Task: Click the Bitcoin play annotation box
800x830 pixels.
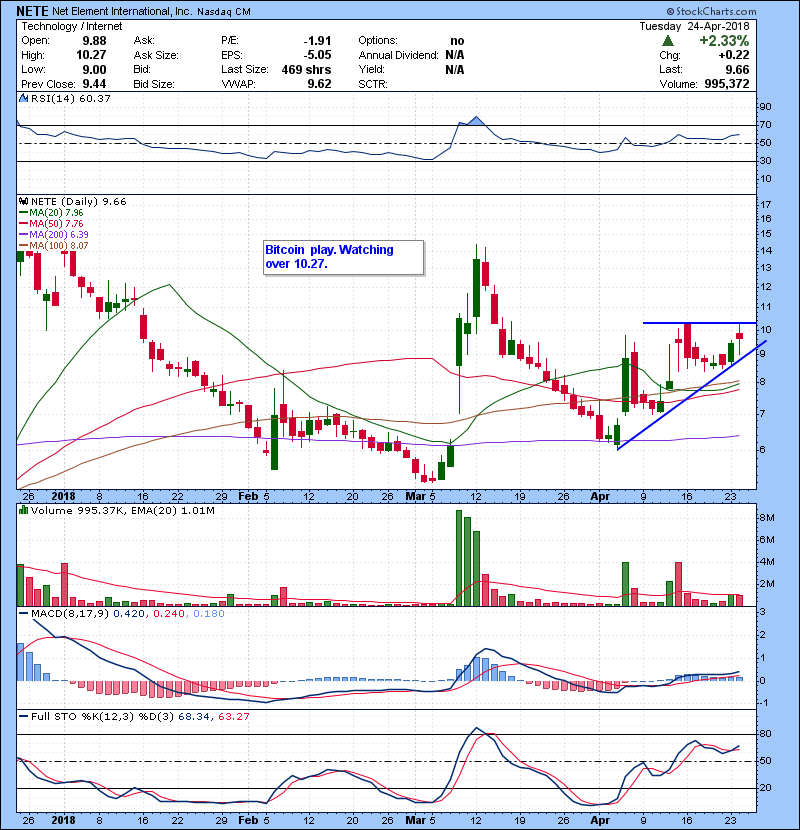Action: click(x=344, y=257)
